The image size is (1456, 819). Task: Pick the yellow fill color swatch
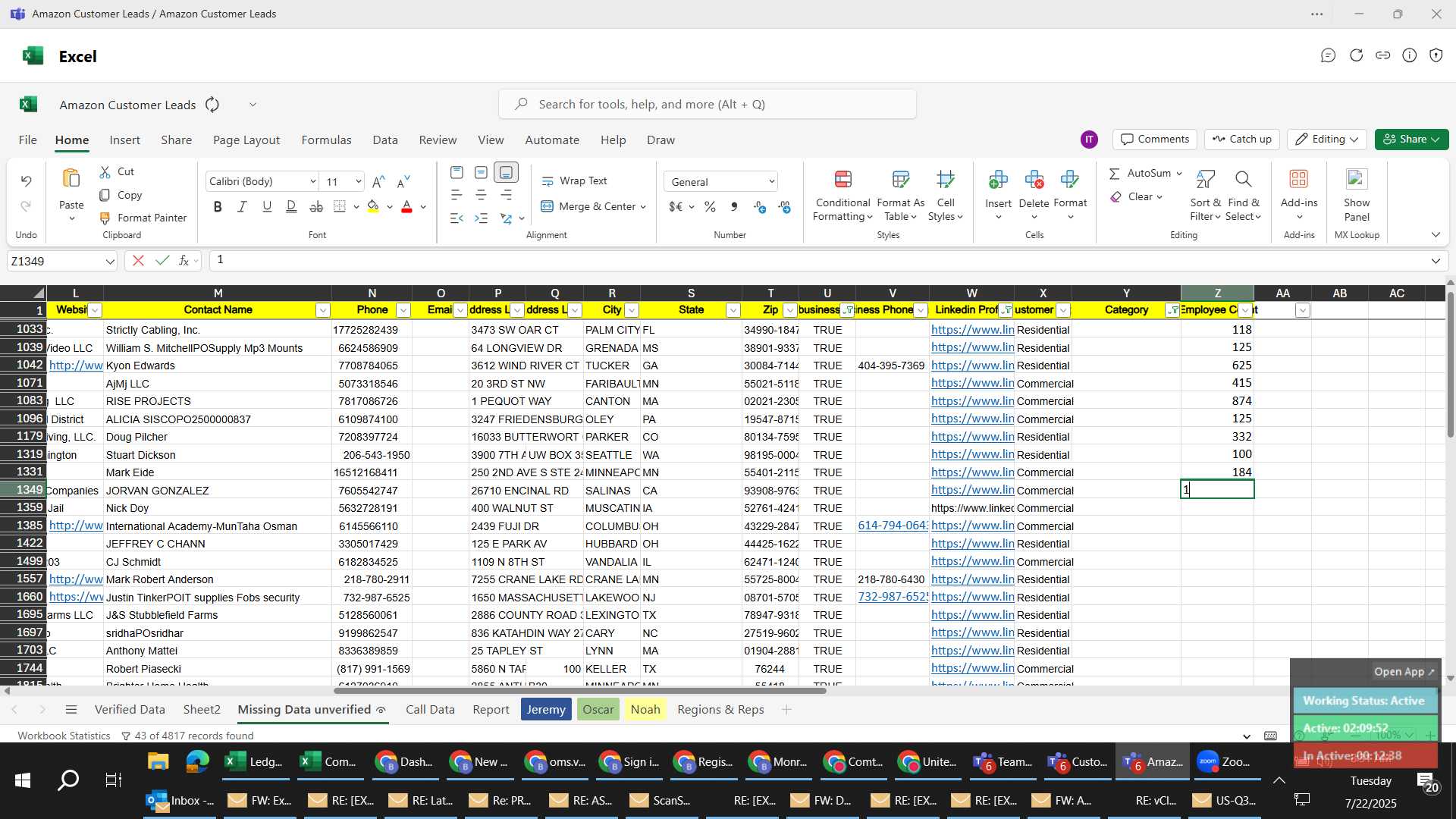(x=372, y=207)
